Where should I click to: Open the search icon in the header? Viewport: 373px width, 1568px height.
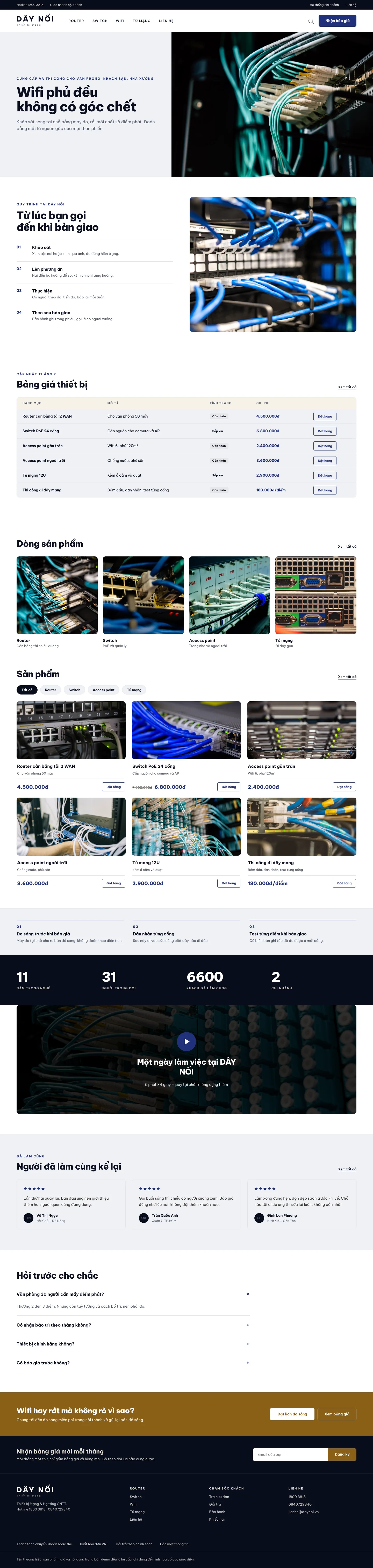311,21
